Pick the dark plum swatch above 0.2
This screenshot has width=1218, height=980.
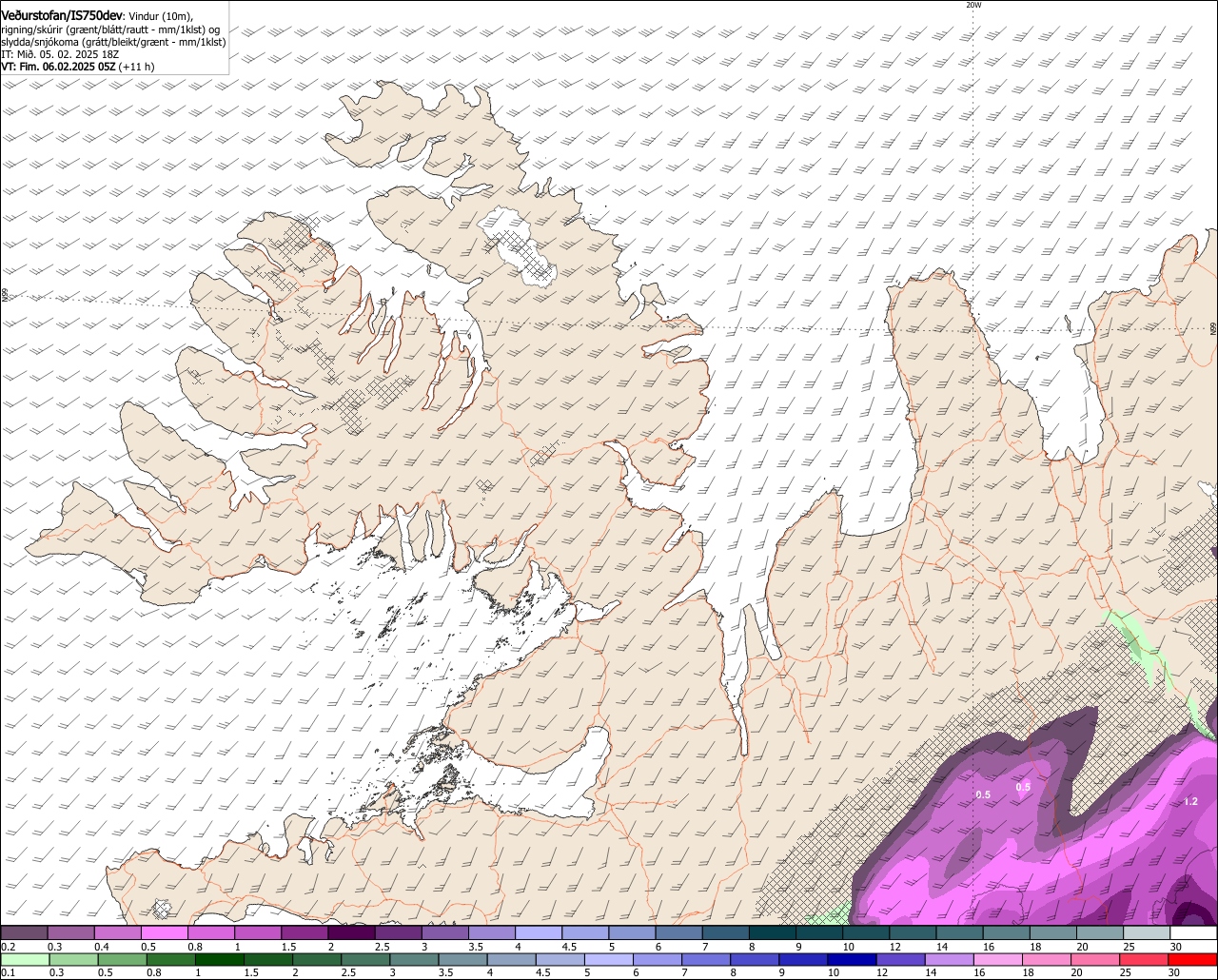click(x=24, y=932)
